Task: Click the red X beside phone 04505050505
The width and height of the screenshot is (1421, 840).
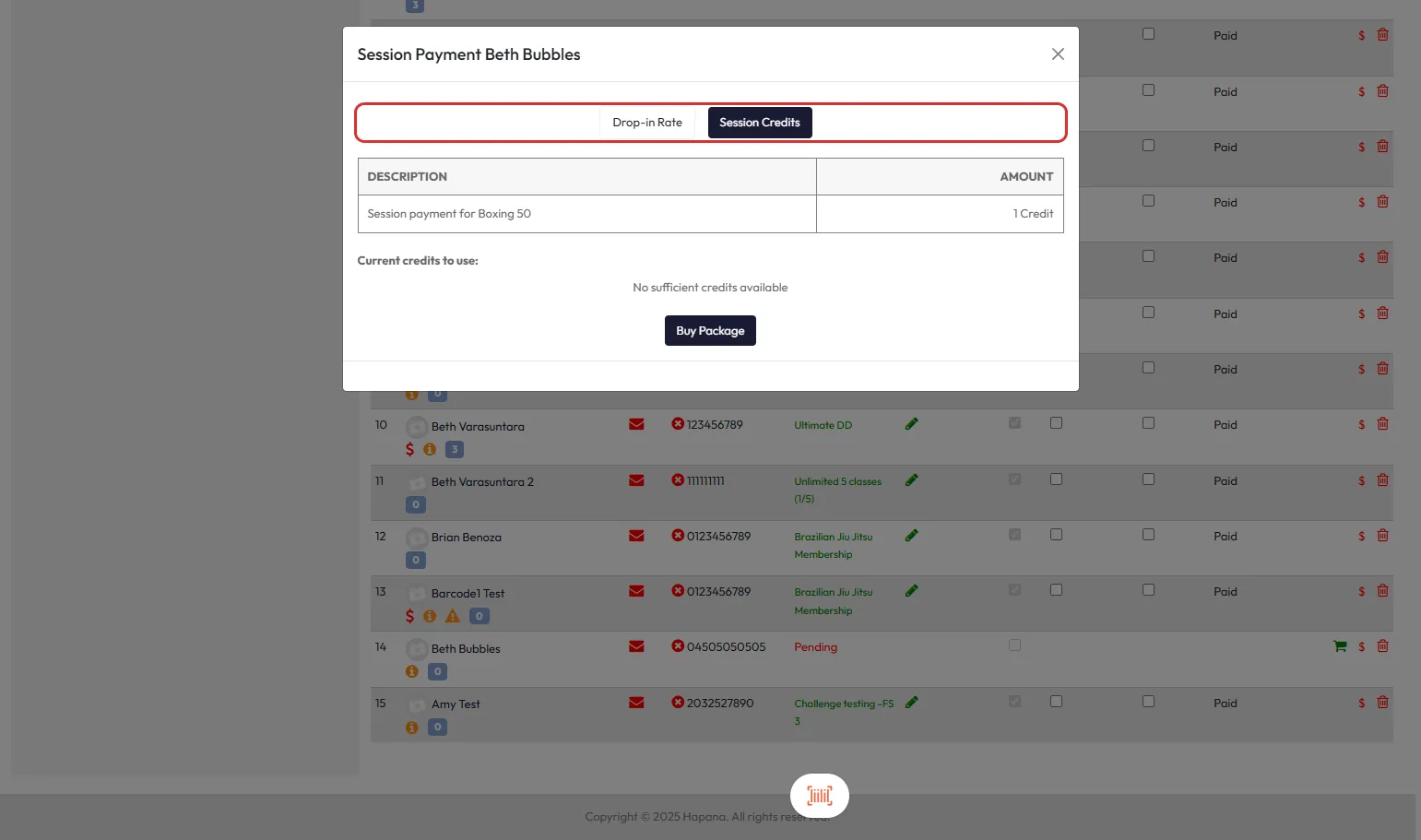Action: (x=678, y=646)
